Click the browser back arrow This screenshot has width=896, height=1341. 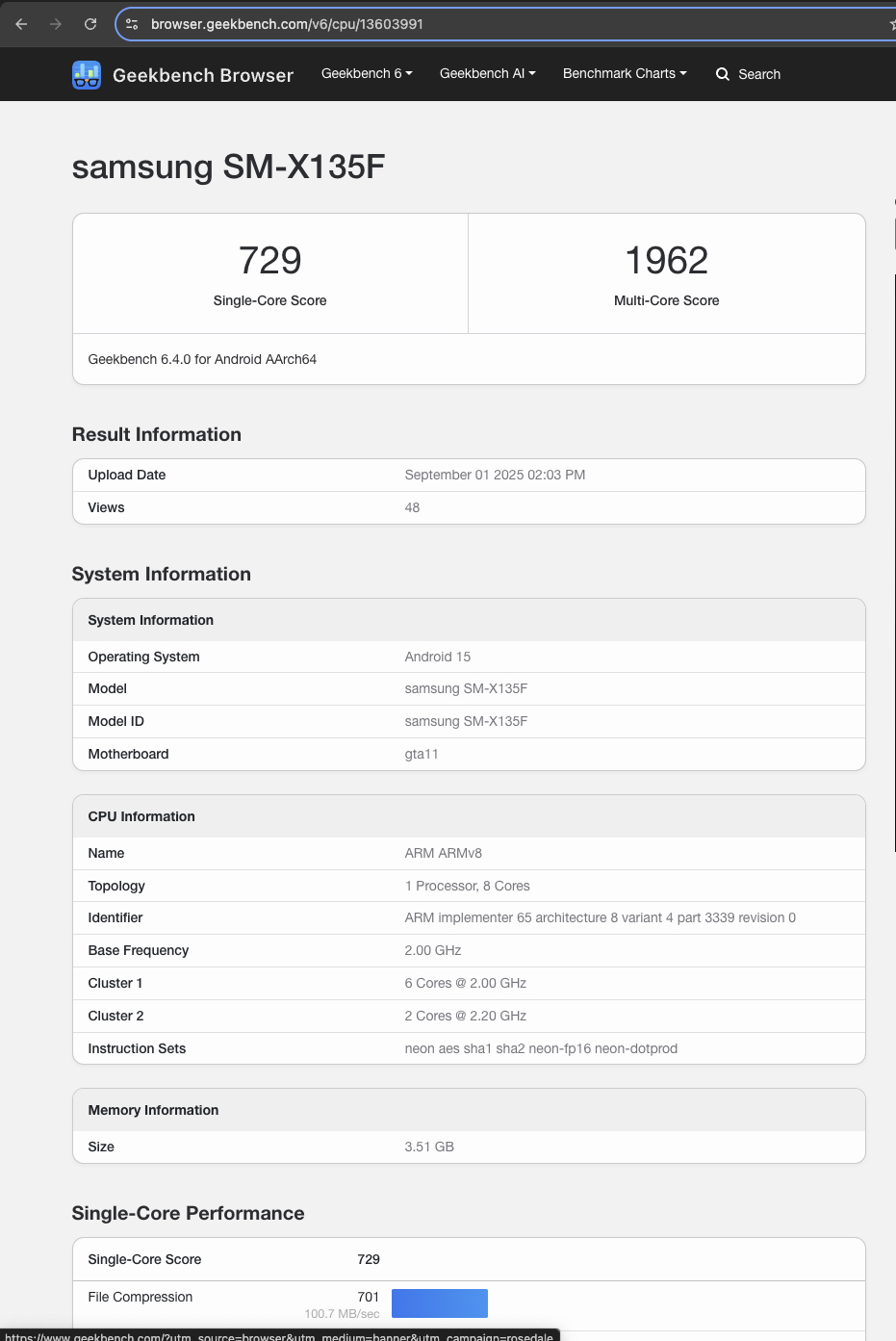(21, 24)
